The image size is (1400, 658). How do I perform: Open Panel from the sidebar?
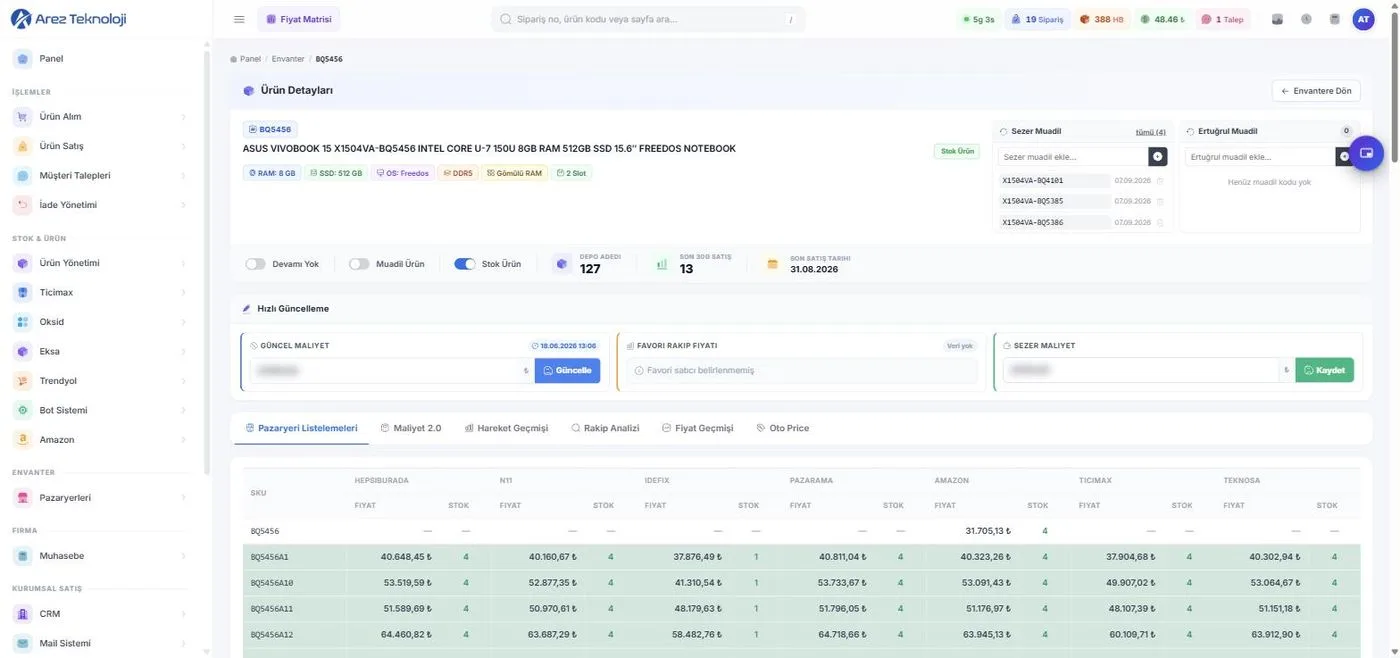pos(100,59)
